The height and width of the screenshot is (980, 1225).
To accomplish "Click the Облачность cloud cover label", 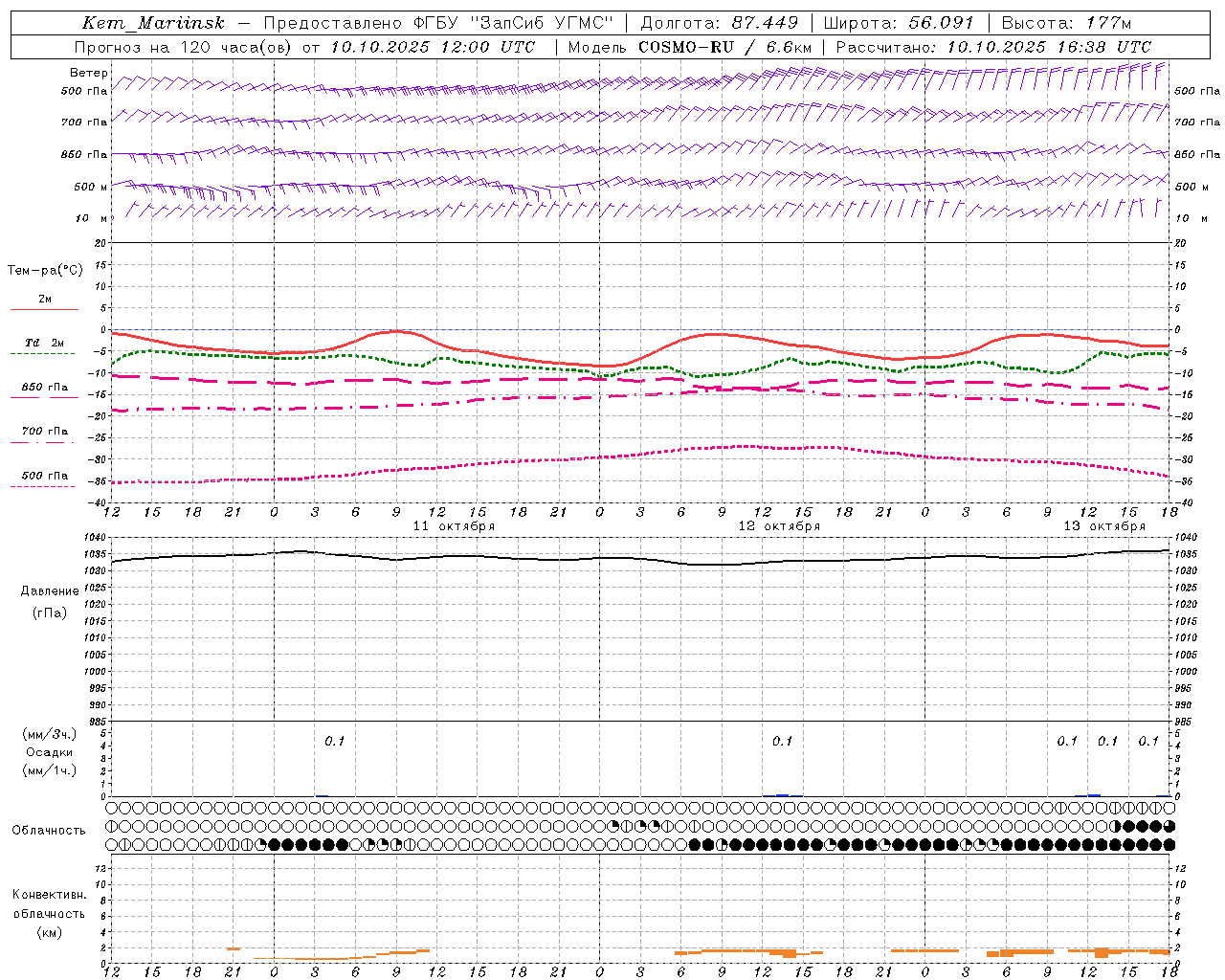I will pyautogui.click(x=49, y=831).
